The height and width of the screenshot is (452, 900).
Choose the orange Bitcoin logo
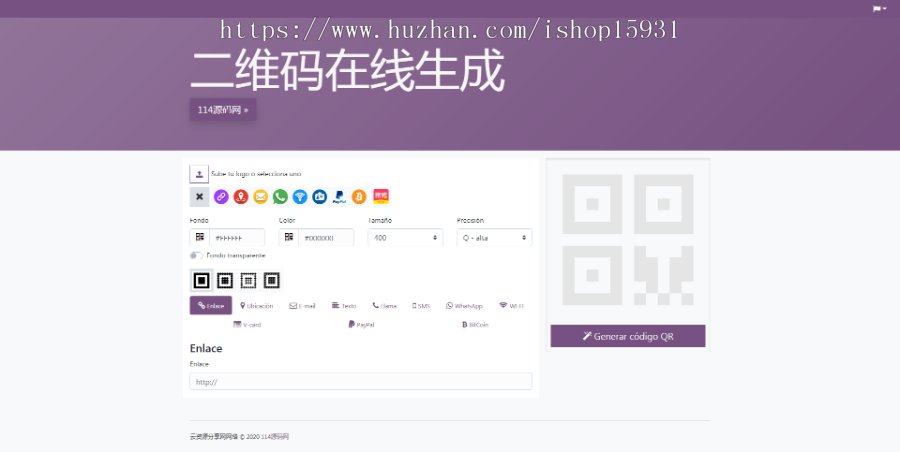pyautogui.click(x=359, y=197)
